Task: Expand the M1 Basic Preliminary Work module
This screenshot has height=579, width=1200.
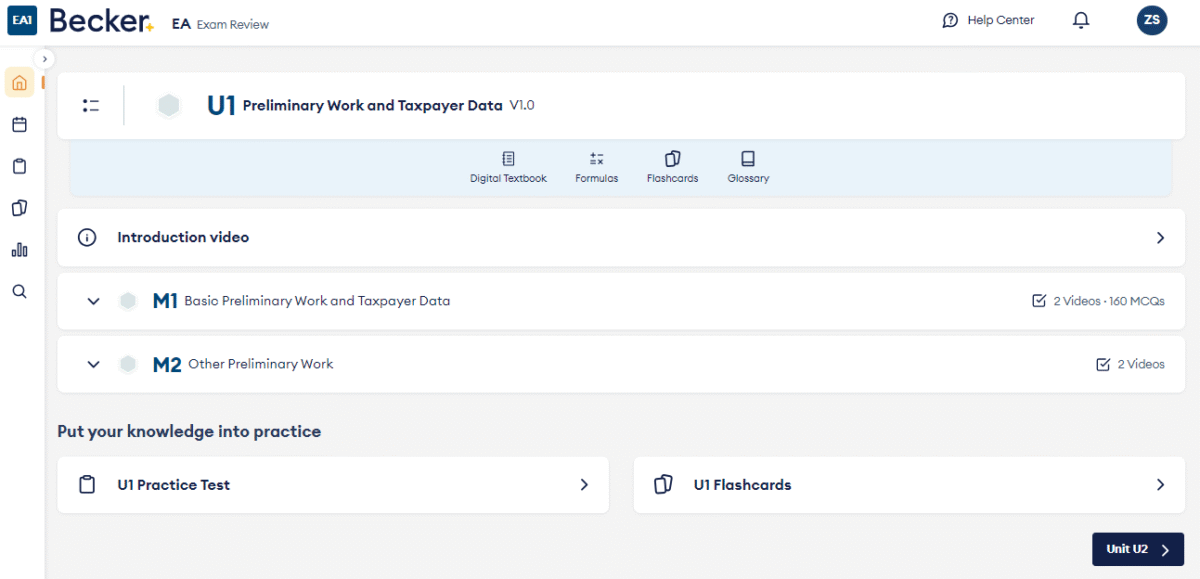Action: [94, 301]
